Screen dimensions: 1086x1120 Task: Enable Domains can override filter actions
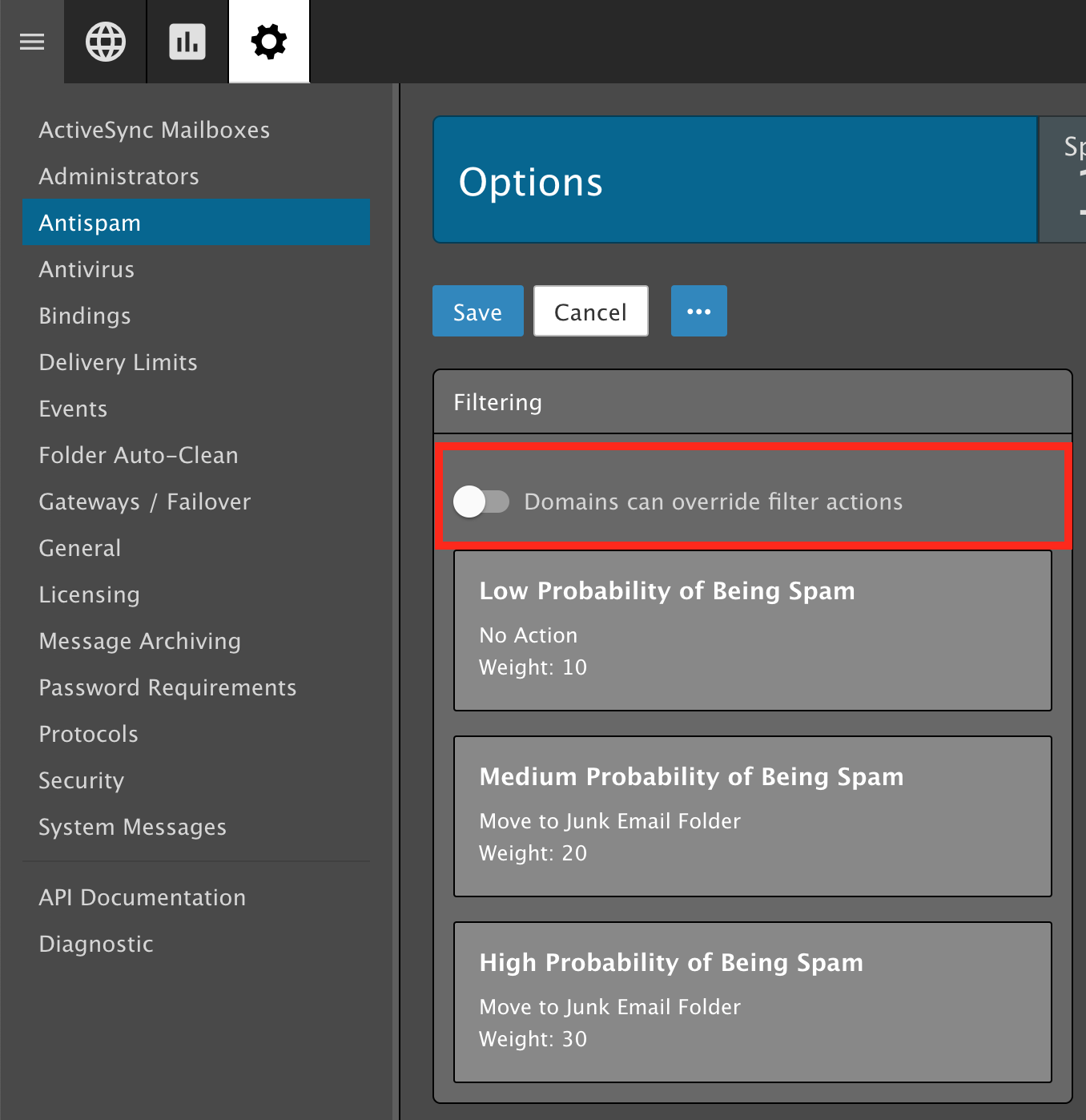click(481, 502)
